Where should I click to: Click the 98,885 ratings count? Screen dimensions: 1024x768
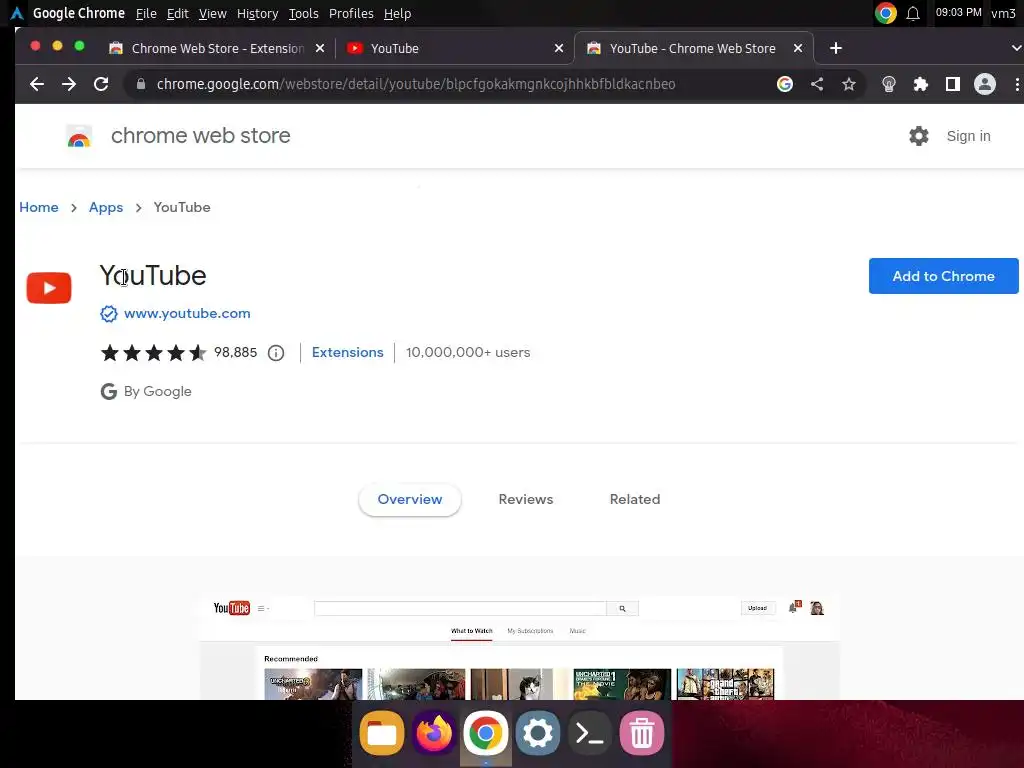tap(235, 353)
